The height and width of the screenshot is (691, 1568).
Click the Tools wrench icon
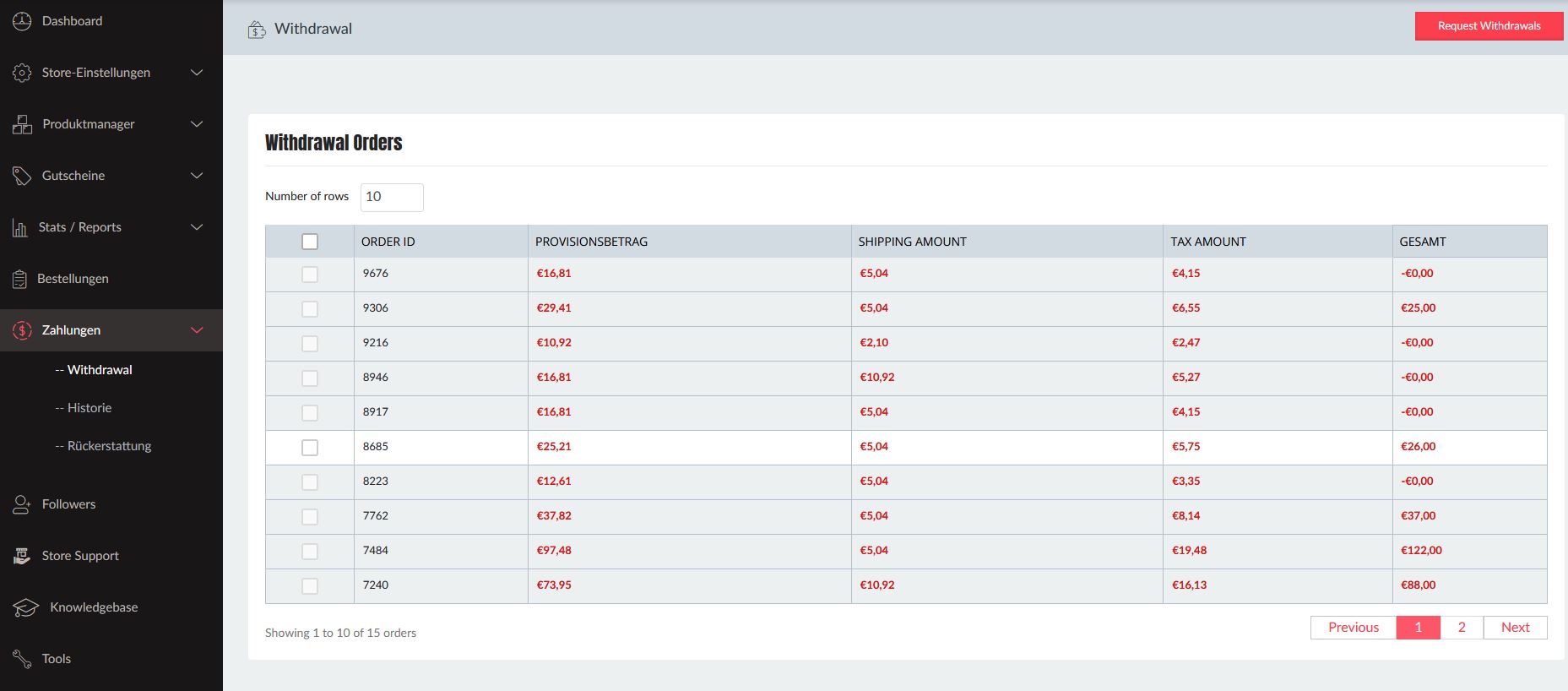pyautogui.click(x=22, y=659)
